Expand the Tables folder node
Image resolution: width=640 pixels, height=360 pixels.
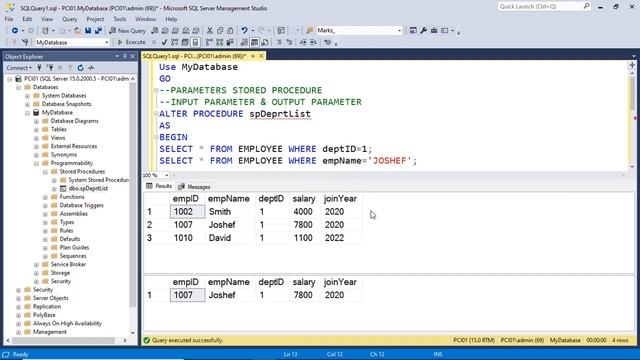pos(36,129)
